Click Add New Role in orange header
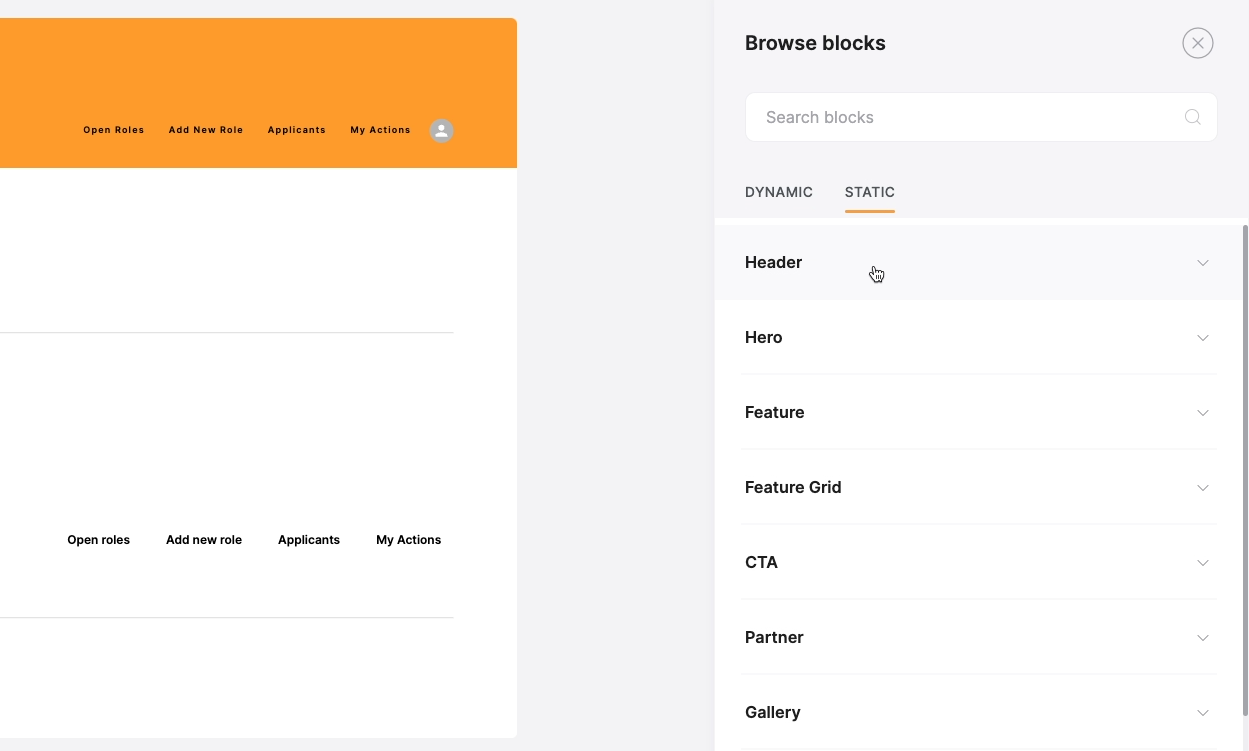Screen dimensions: 1249x751 pos(206,130)
